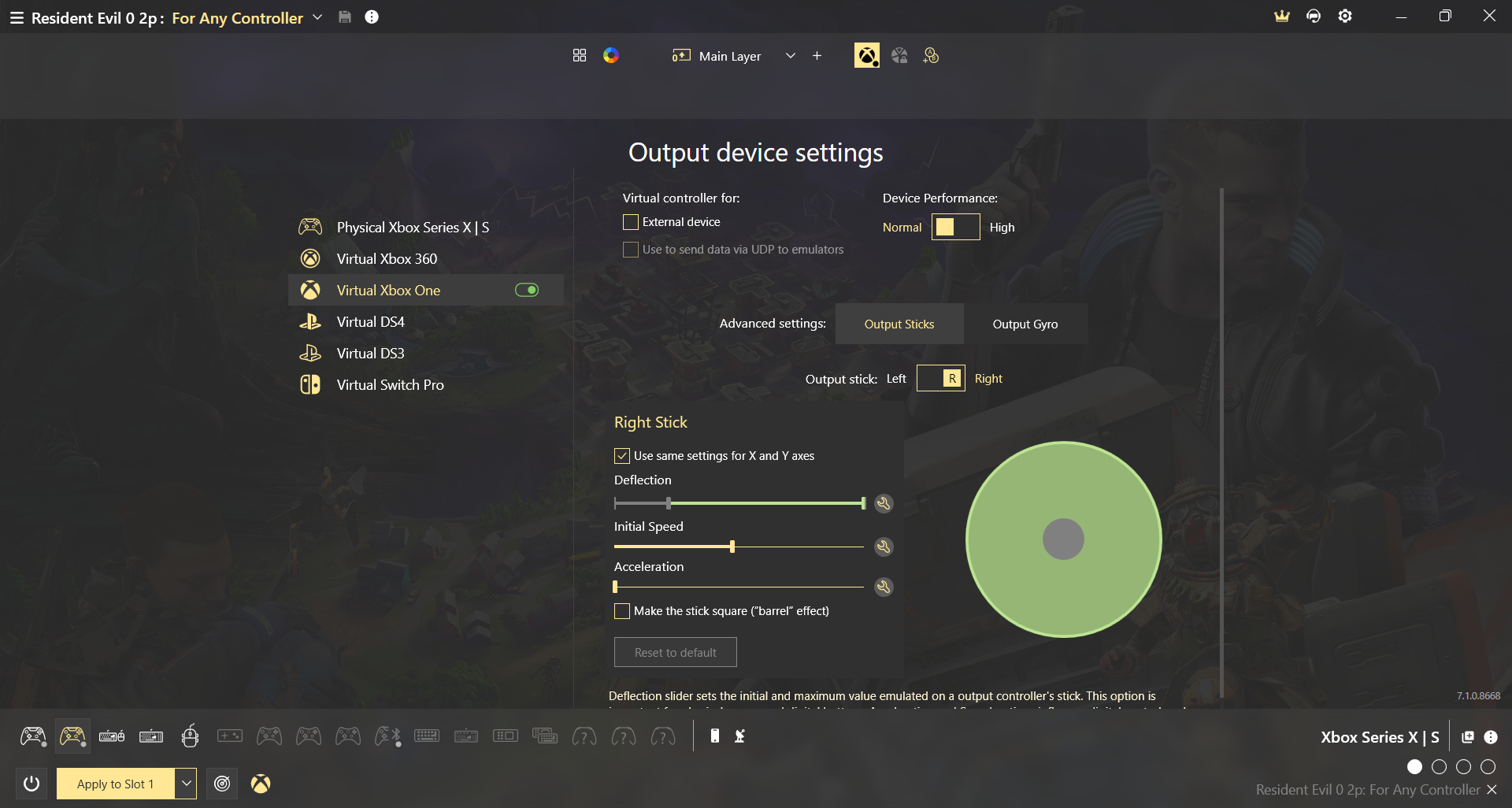Viewport: 1512px width, 808px height.
Task: Click the mobile phone device icon
Action: (715, 736)
